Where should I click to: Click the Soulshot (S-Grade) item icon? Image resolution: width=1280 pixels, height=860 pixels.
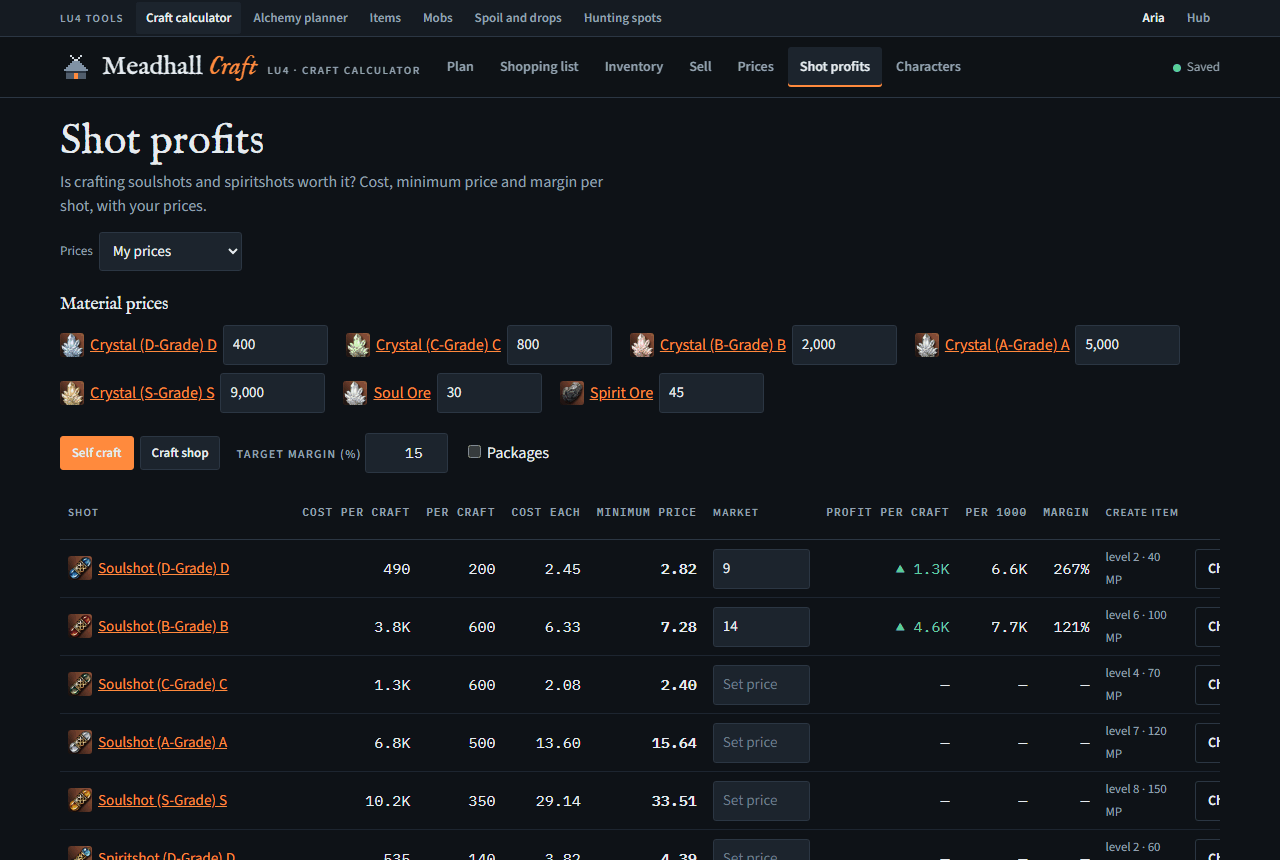[80, 800]
